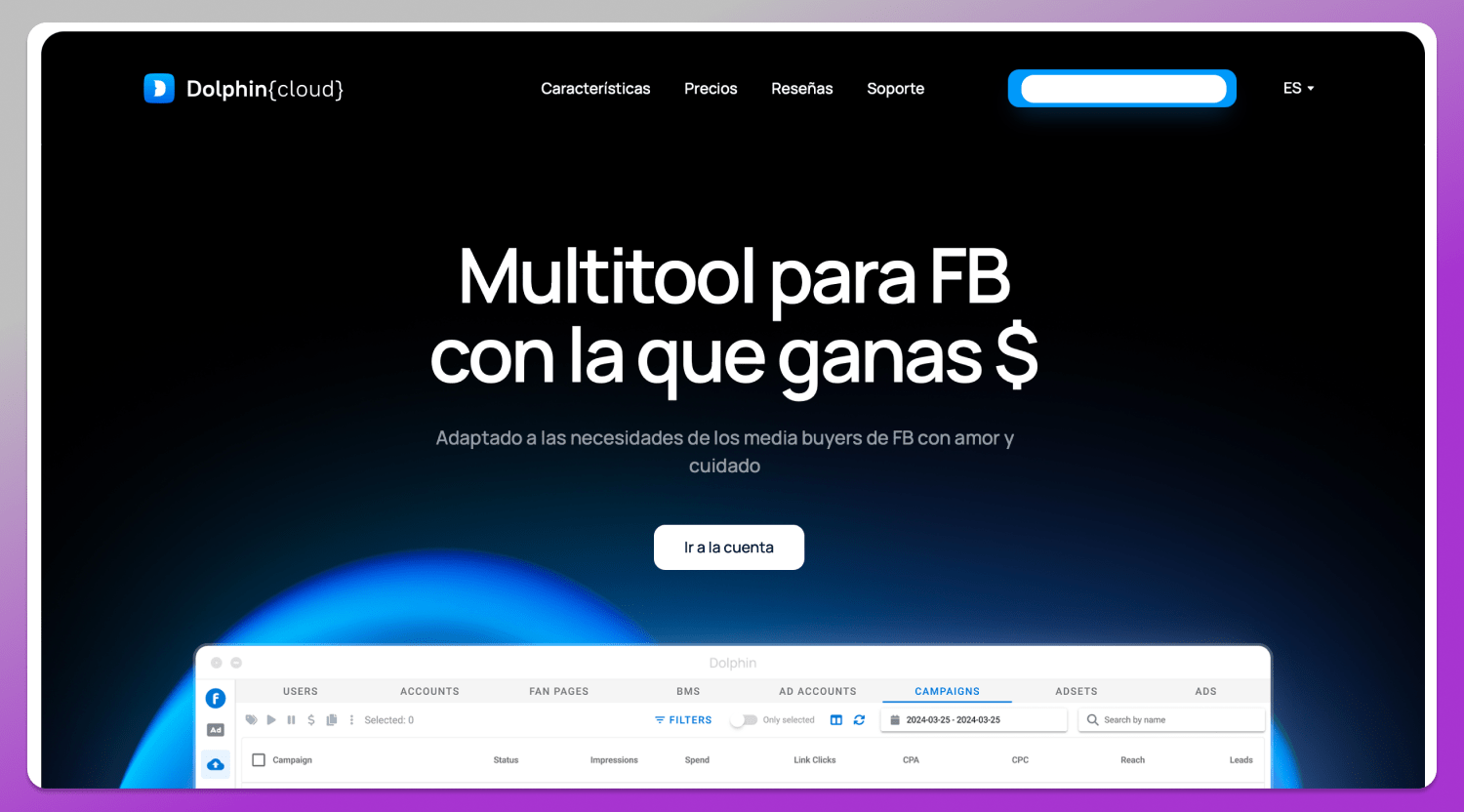
Task: Click the blue header call-to-action button
Action: [x=1122, y=89]
